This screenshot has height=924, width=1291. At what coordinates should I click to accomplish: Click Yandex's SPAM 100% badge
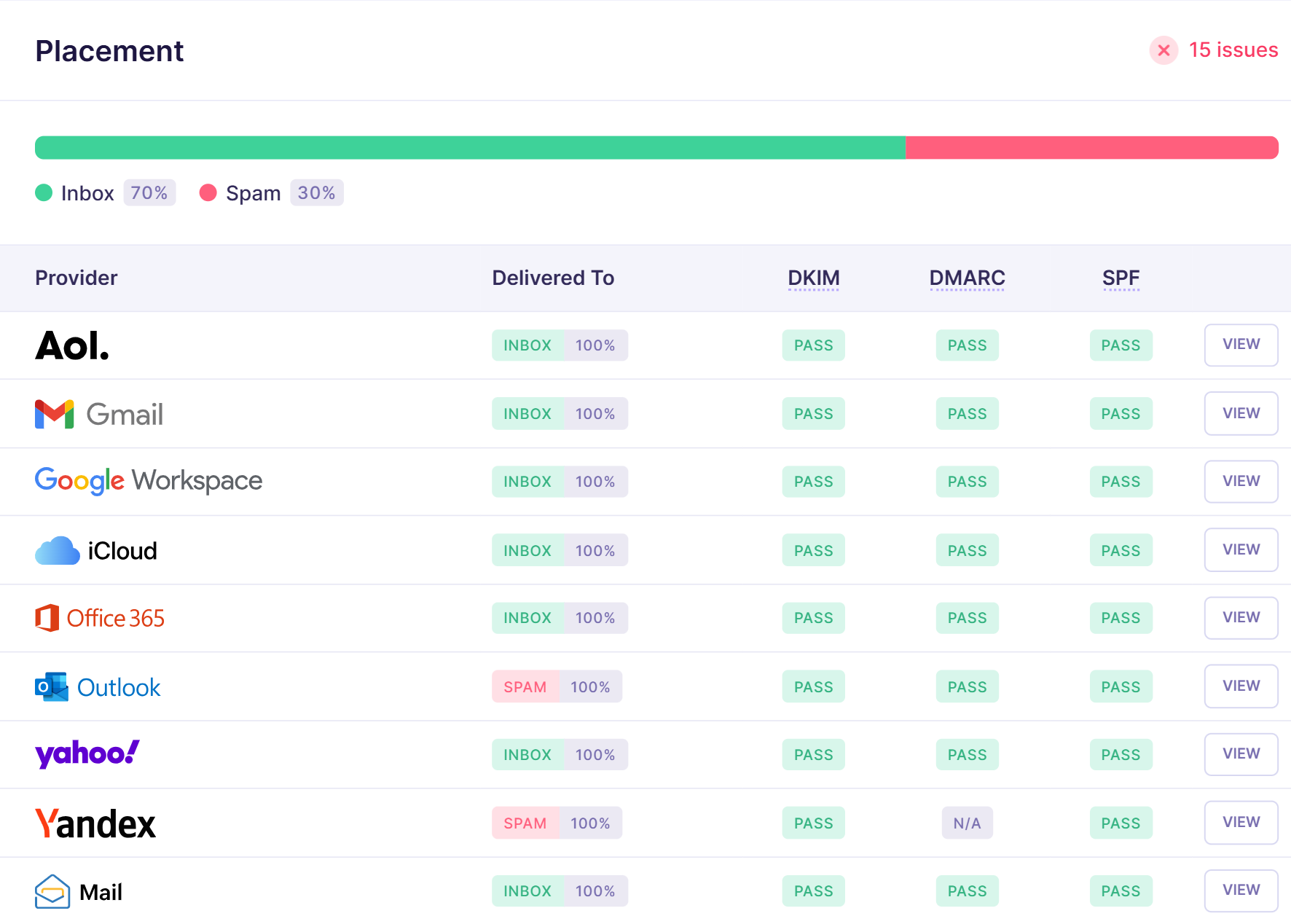(x=557, y=823)
